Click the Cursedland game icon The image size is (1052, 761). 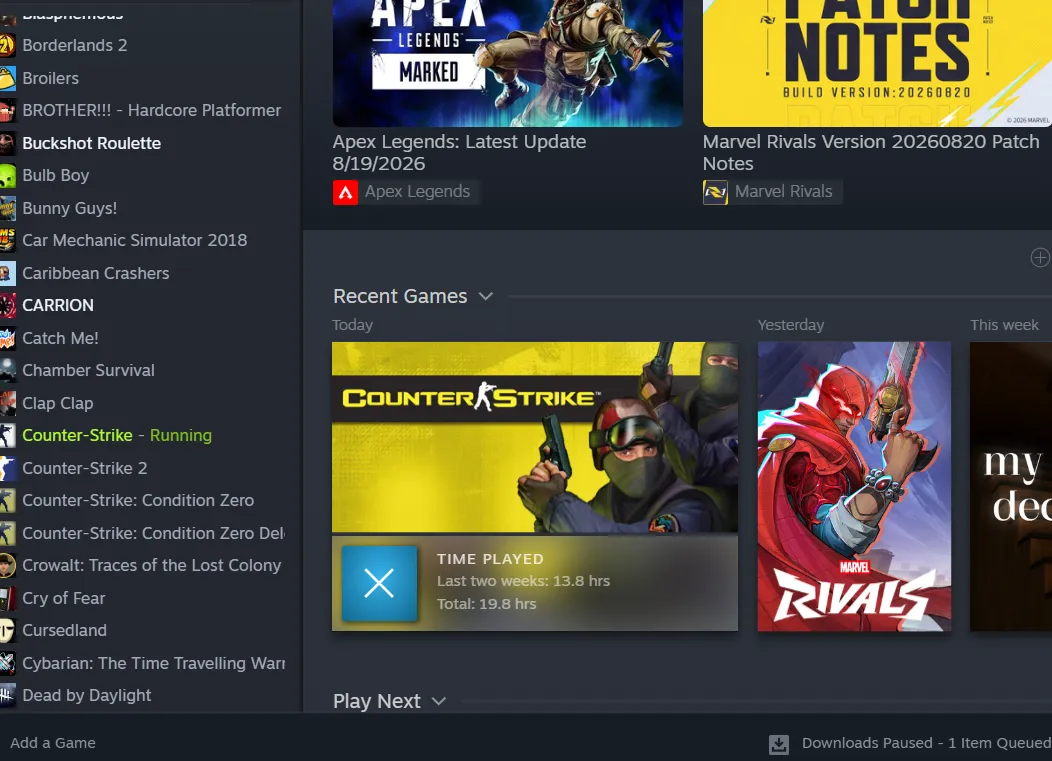tap(7, 631)
